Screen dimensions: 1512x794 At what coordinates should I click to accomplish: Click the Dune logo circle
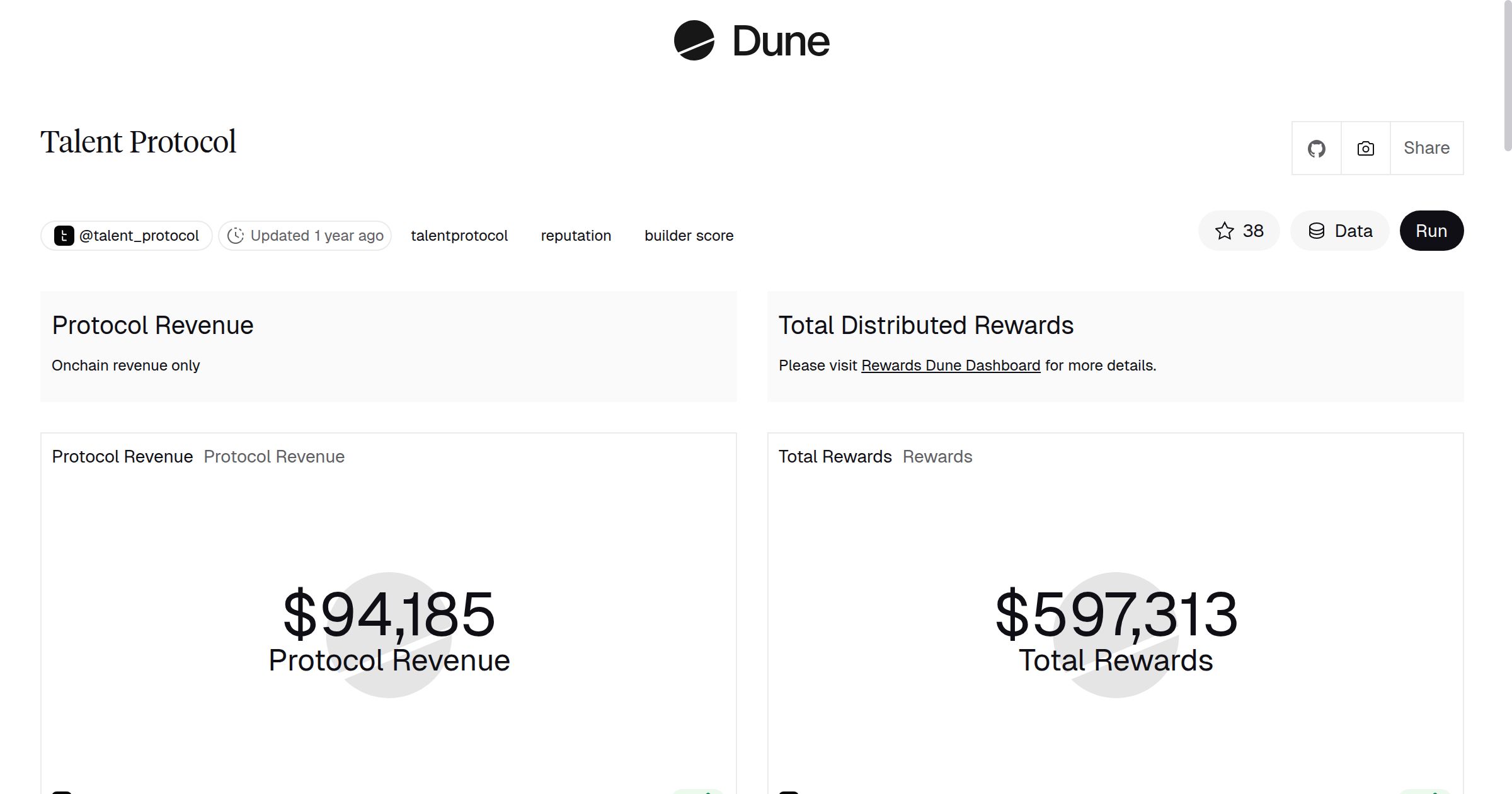[694, 41]
